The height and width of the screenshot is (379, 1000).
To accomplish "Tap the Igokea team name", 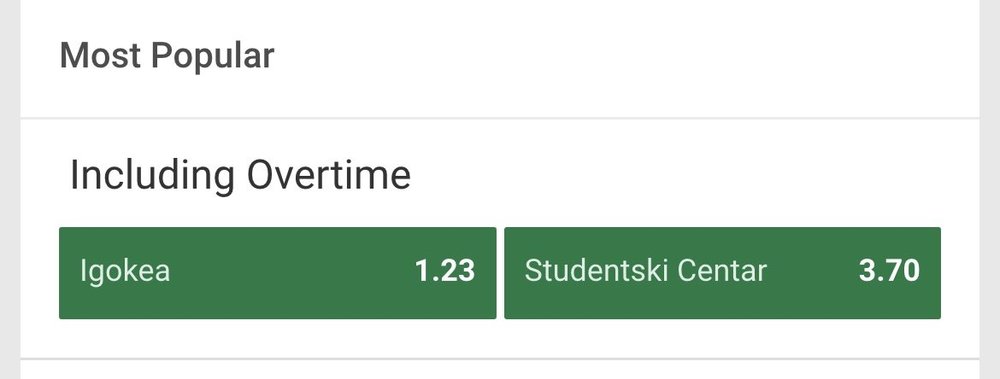I will [x=125, y=271].
